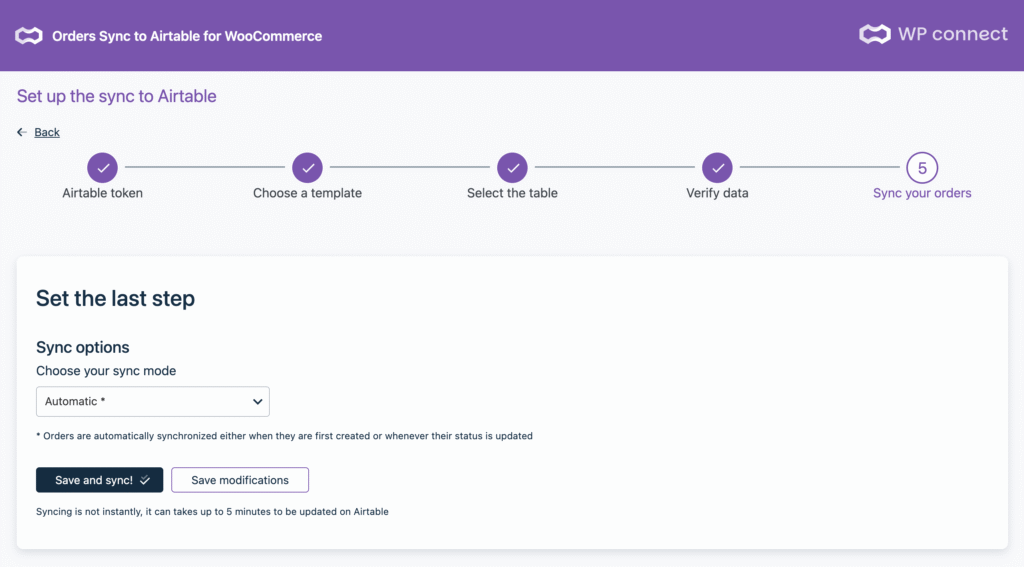
Task: Click the Orders Sync to Airtable for WooCommerce title
Action: [187, 36]
